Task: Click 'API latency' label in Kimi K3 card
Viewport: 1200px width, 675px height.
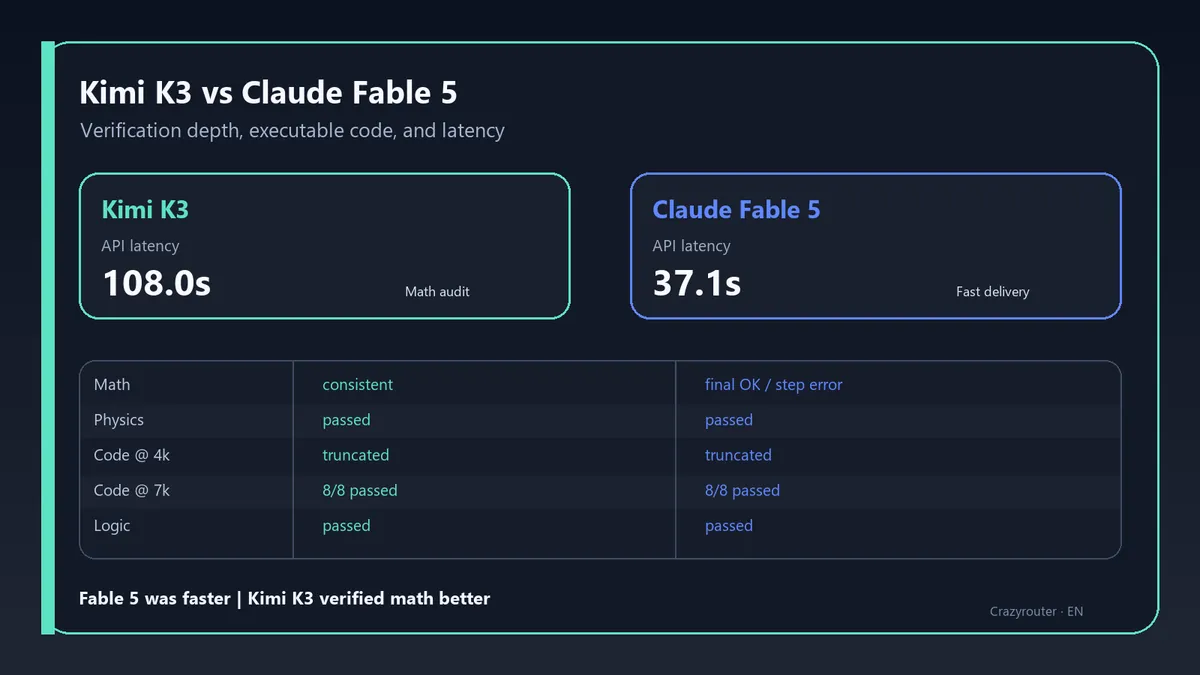Action: point(140,246)
